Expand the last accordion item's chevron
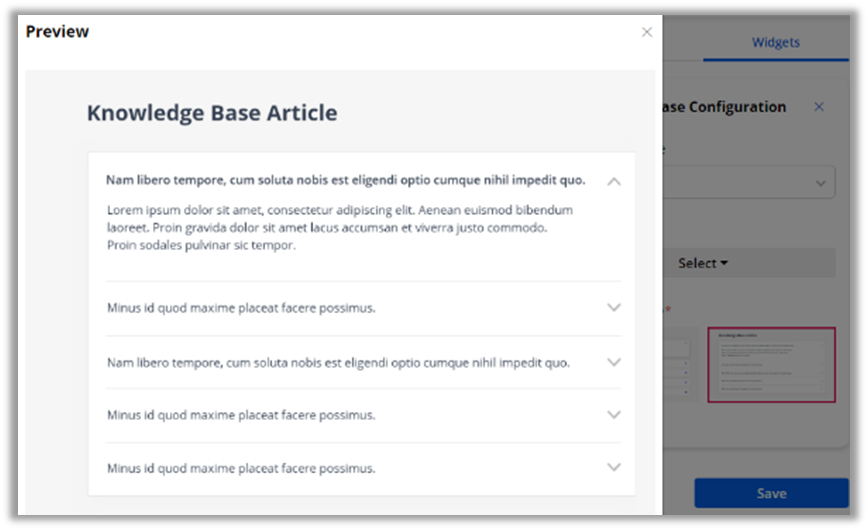868x530 pixels. pyautogui.click(x=614, y=468)
